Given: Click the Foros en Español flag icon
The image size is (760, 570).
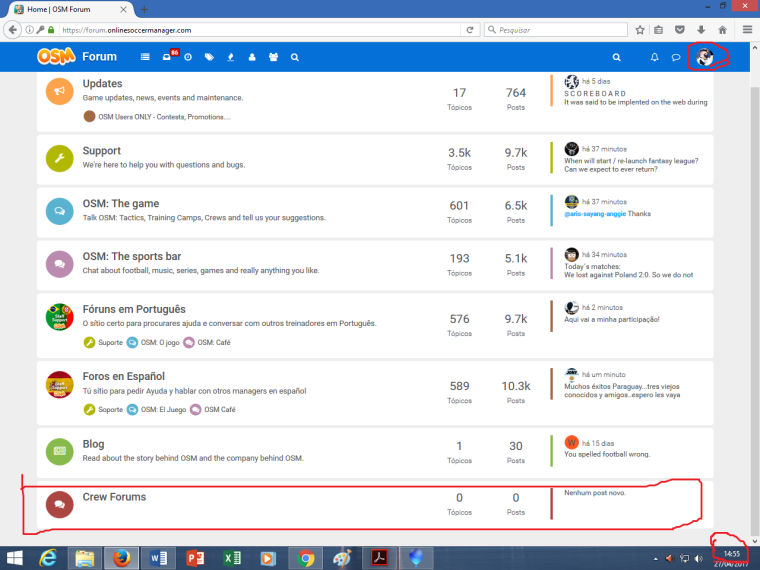Looking at the screenshot, I should (x=60, y=384).
